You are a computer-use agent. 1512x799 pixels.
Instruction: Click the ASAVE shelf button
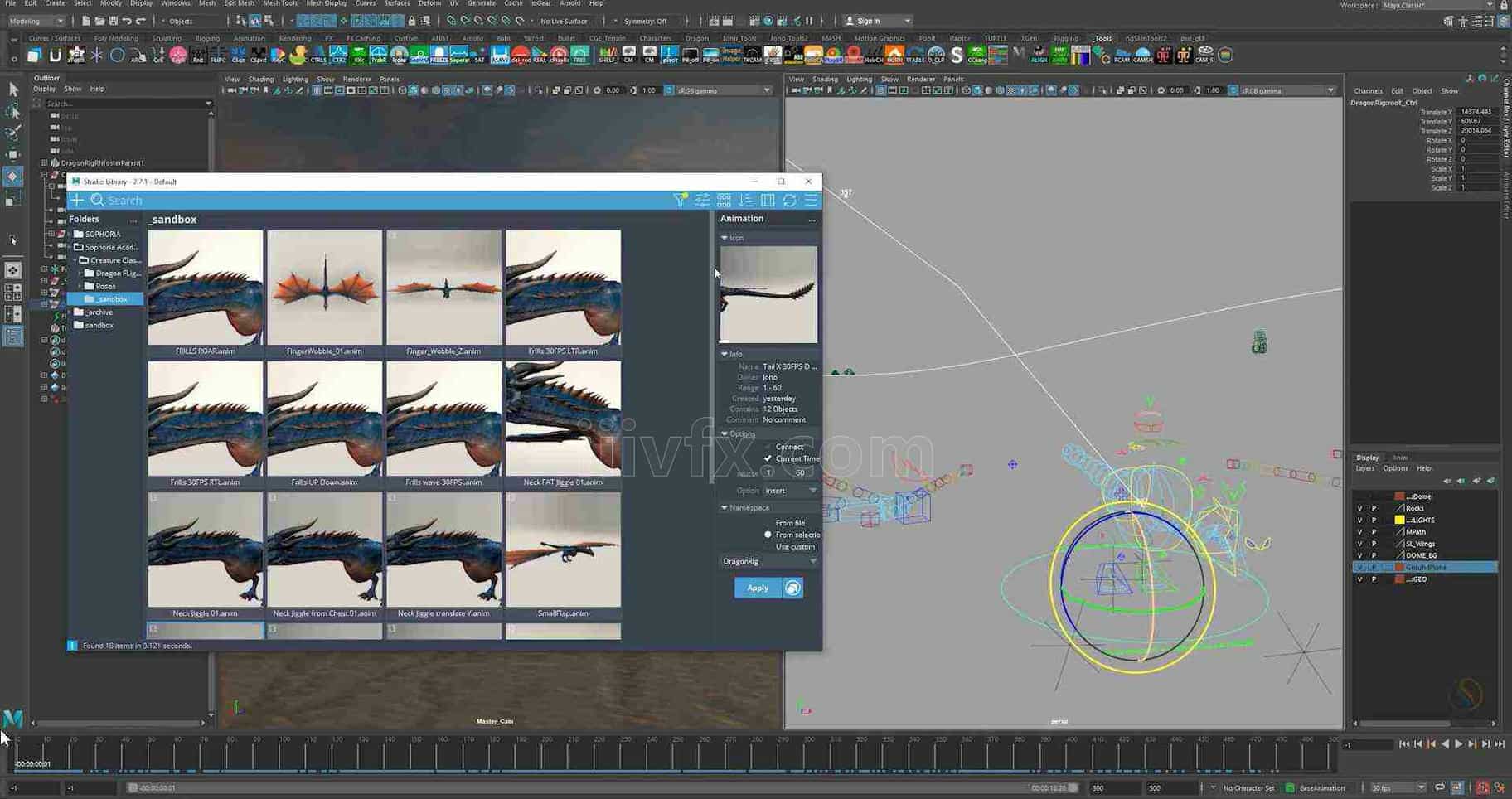click(x=500, y=56)
